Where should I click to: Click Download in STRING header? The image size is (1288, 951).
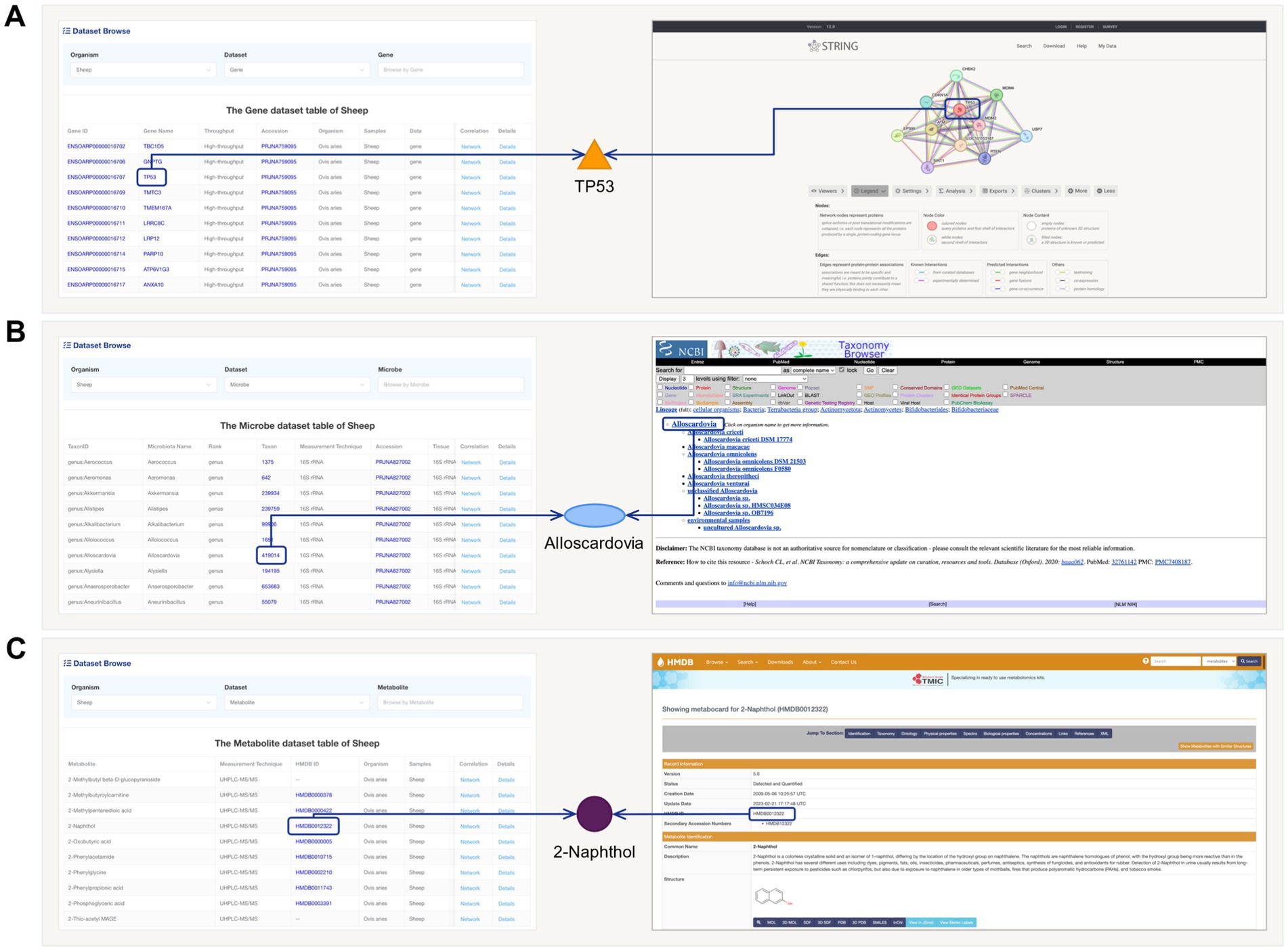[1054, 46]
